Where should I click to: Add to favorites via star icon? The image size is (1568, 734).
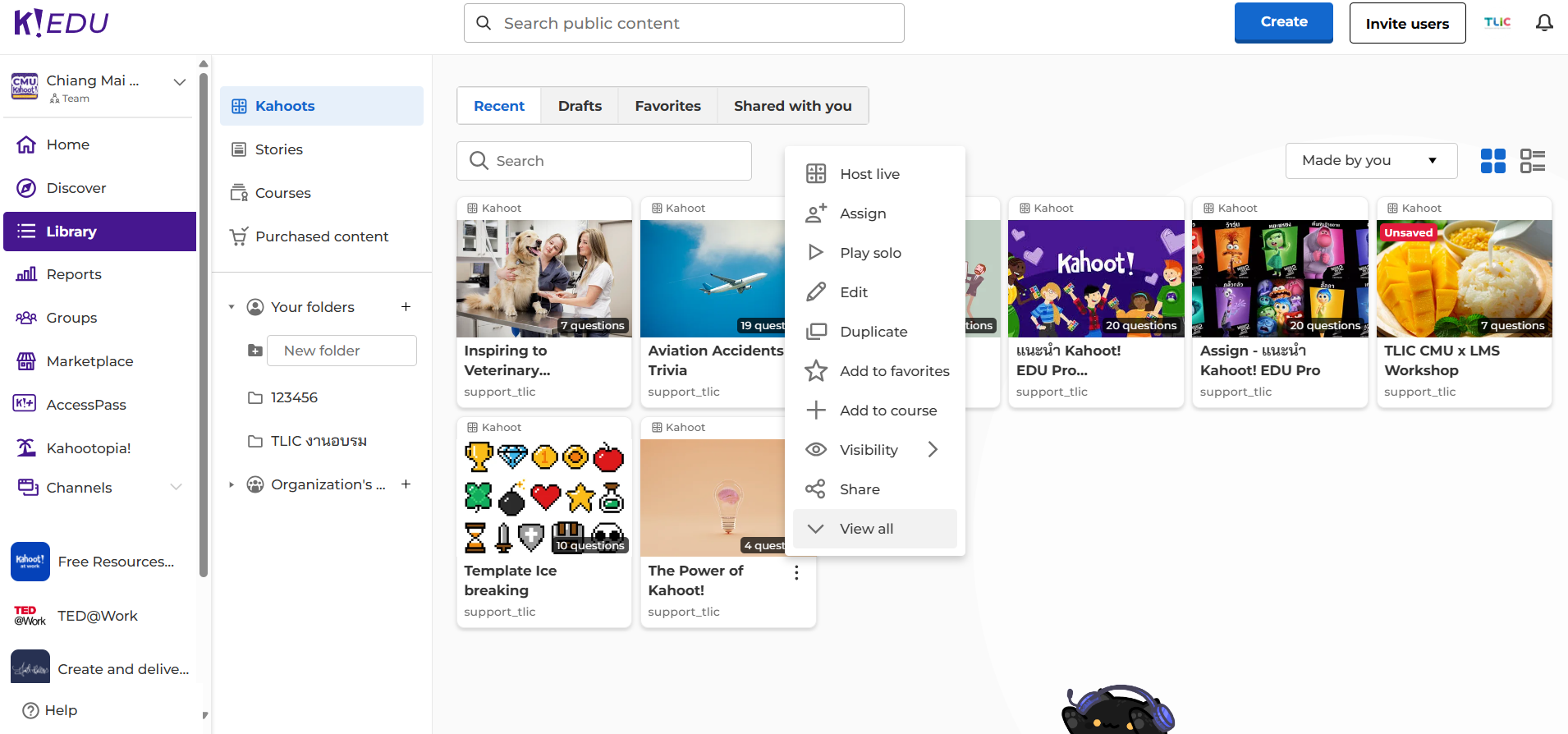click(x=816, y=371)
